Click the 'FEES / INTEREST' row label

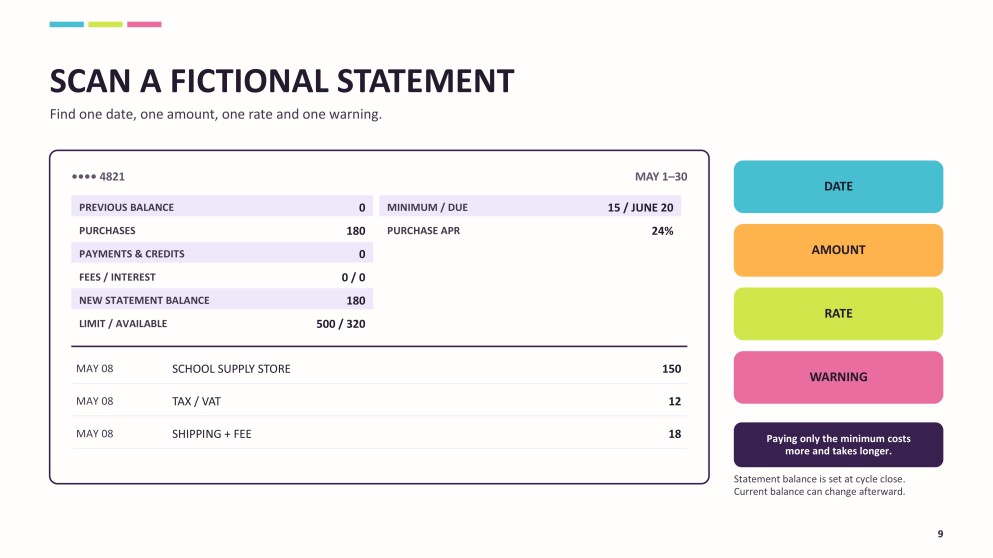pyautogui.click(x=117, y=277)
